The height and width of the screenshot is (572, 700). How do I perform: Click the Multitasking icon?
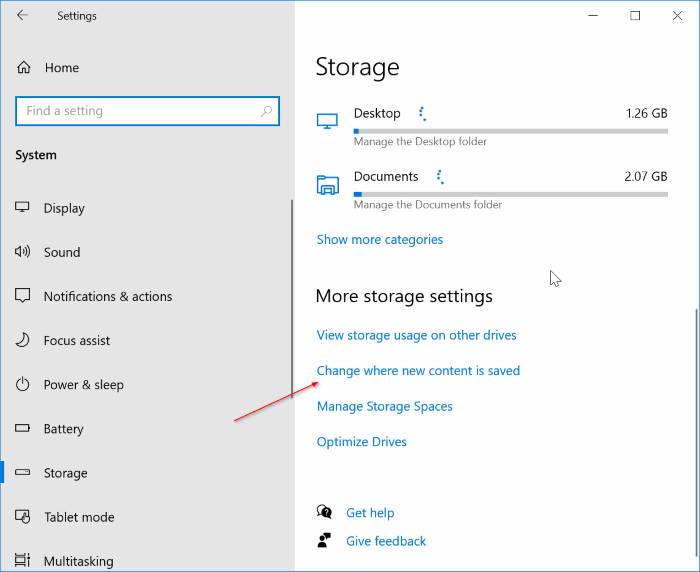tap(22, 560)
